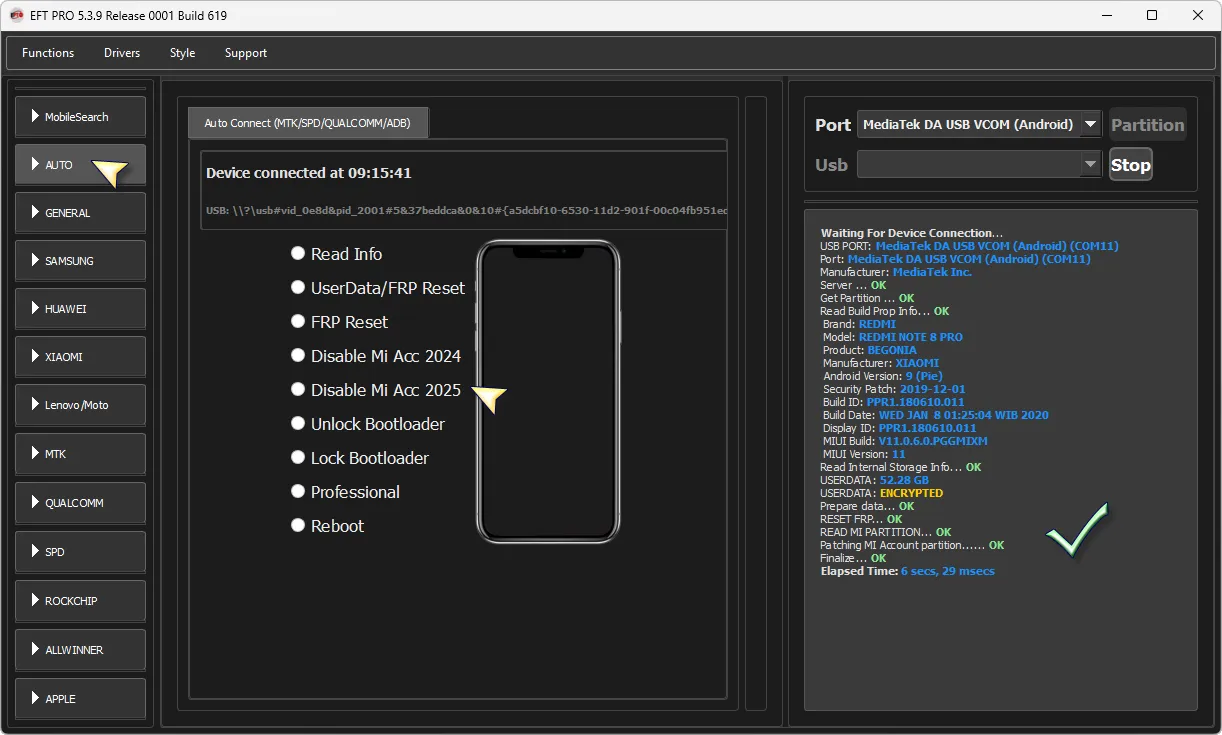Screen dimensions: 1222x735
Task: Expand the XIAOMI sidebar category
Action: 80,357
